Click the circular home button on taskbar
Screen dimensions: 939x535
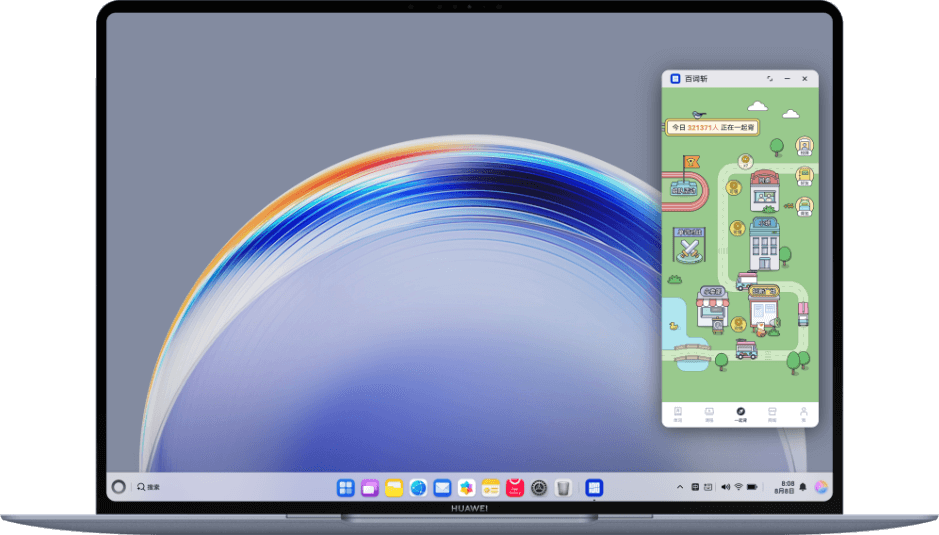pos(119,487)
